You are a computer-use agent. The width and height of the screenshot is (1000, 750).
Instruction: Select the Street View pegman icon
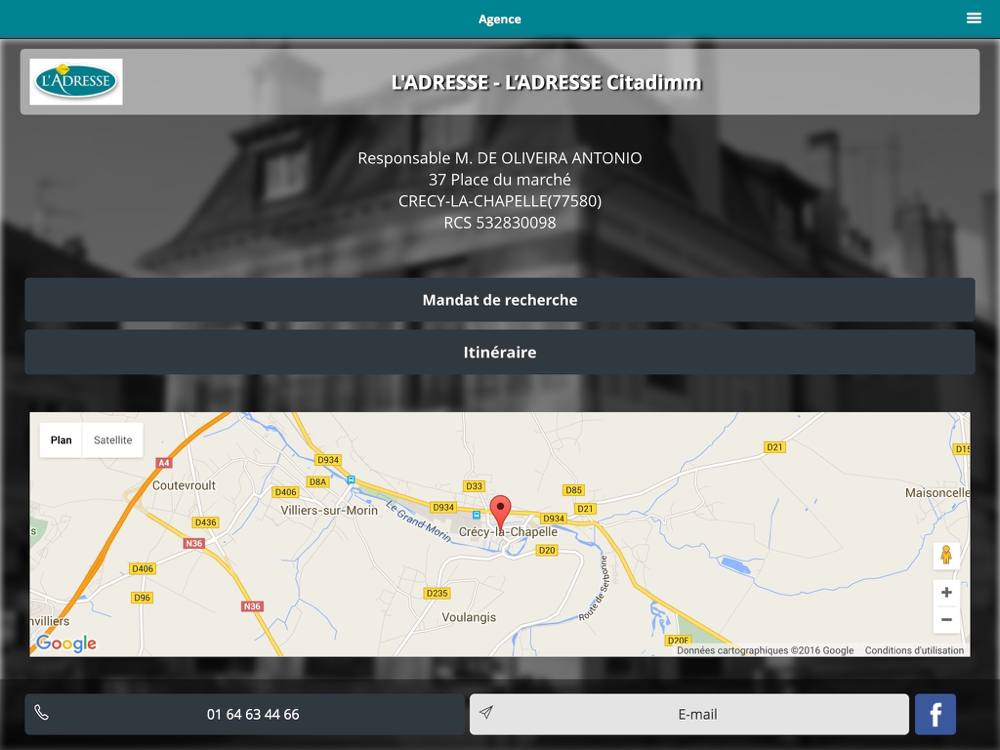click(x=946, y=555)
